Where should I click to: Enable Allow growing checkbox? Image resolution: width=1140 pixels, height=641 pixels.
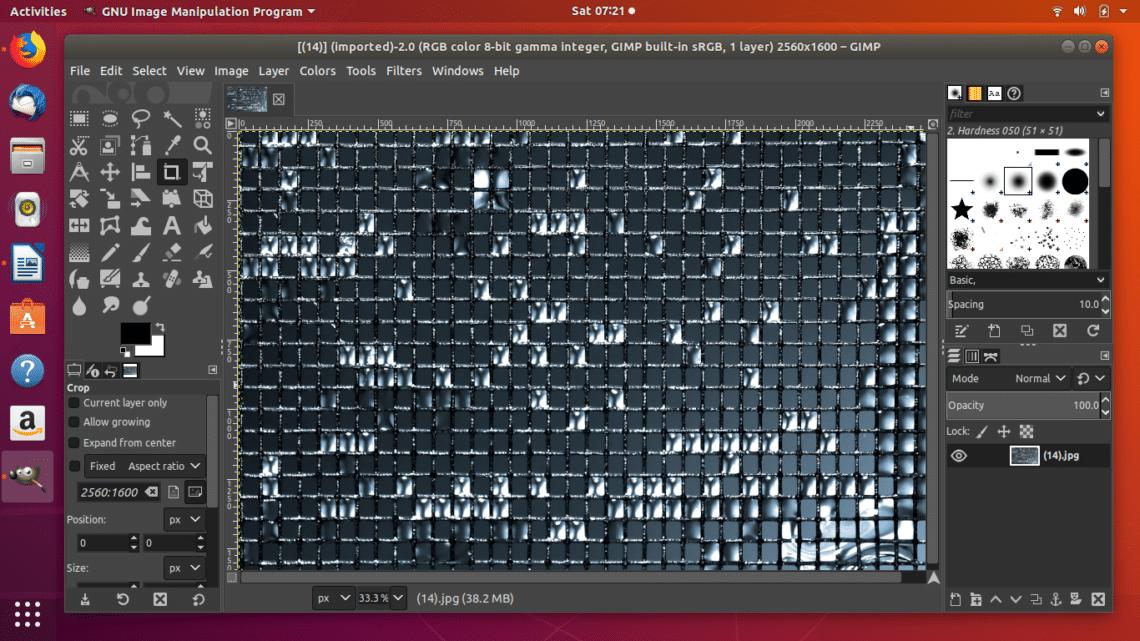(74, 422)
